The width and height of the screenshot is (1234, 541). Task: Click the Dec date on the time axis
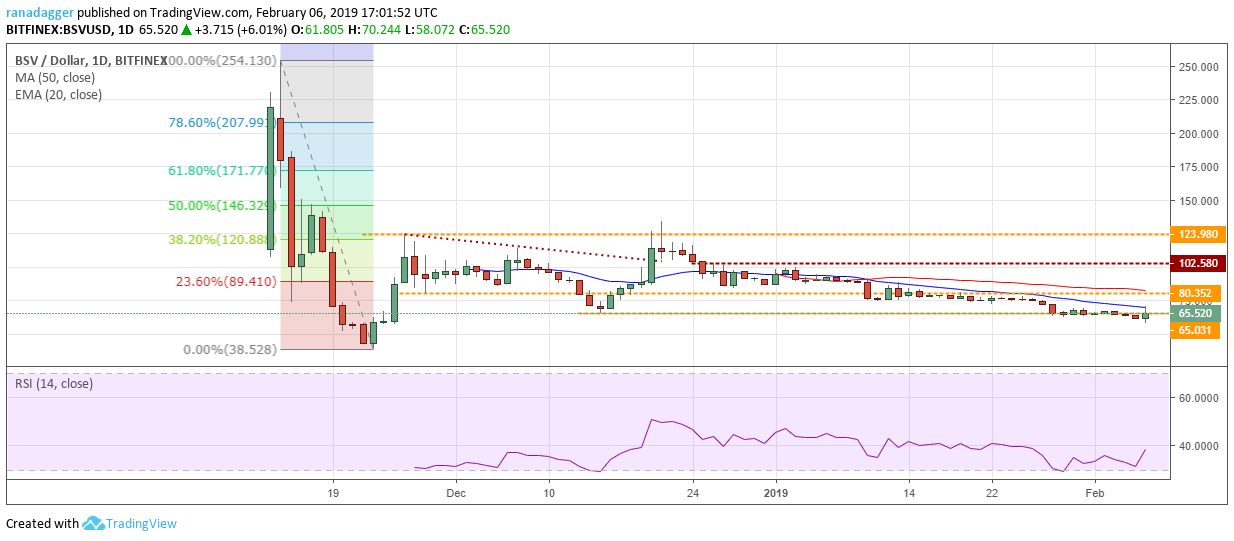(x=455, y=493)
